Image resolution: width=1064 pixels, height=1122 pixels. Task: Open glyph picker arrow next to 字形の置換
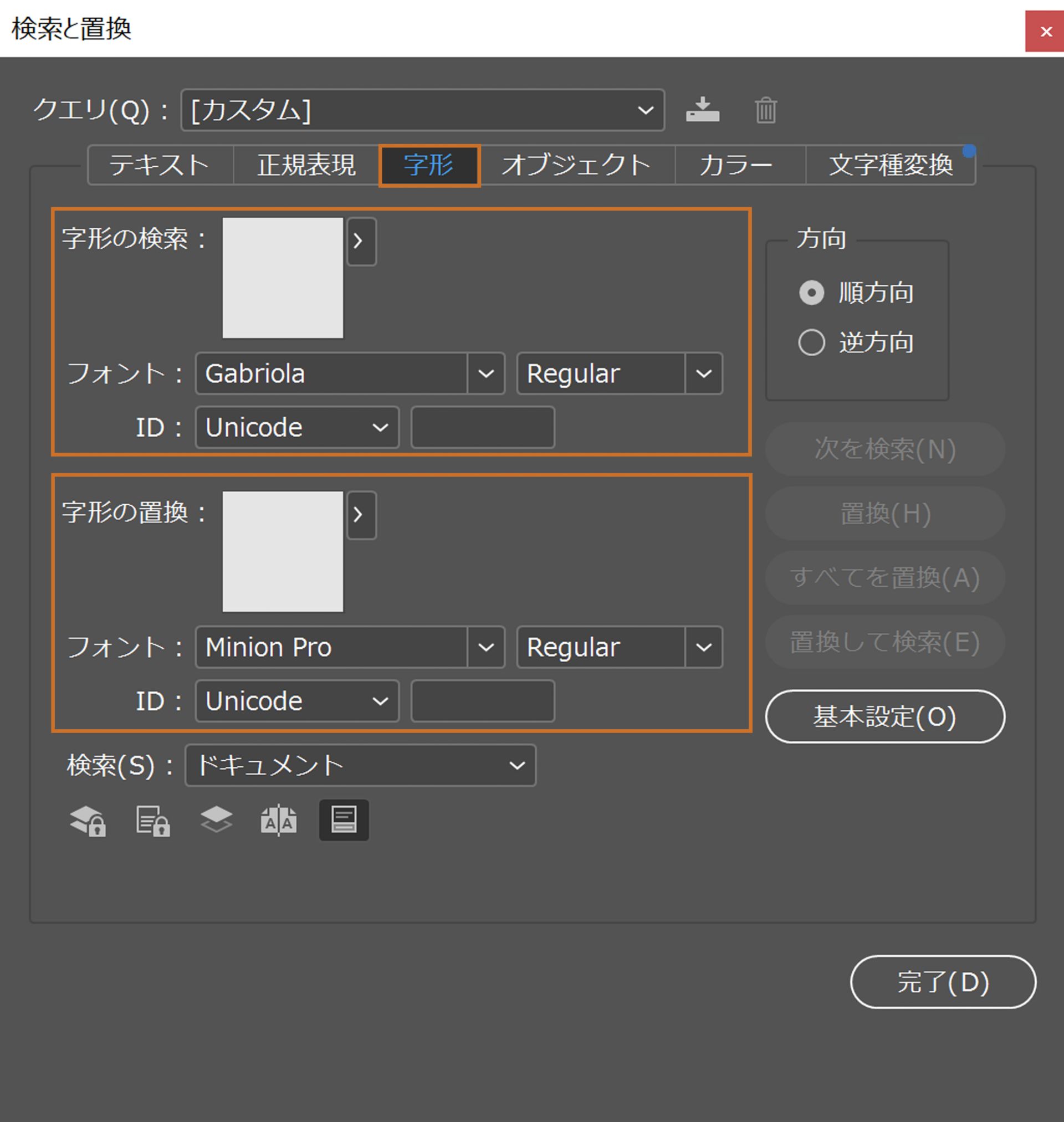click(361, 515)
